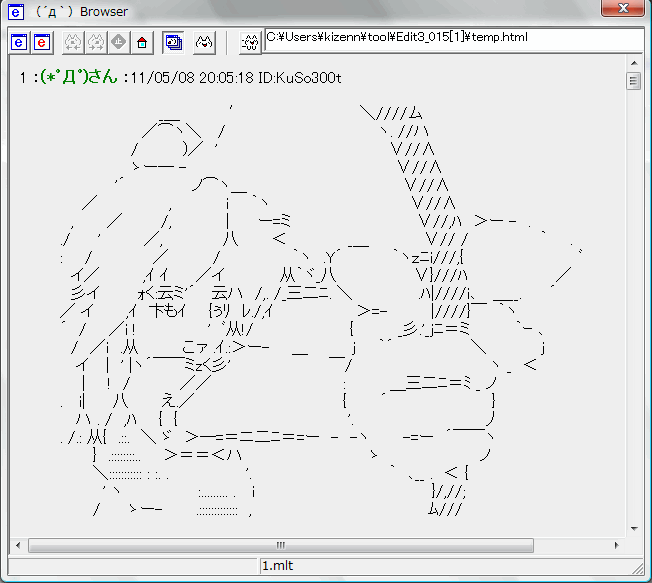Click the vertical scrollbar down arrow
The height and width of the screenshot is (583, 652).
point(634,529)
